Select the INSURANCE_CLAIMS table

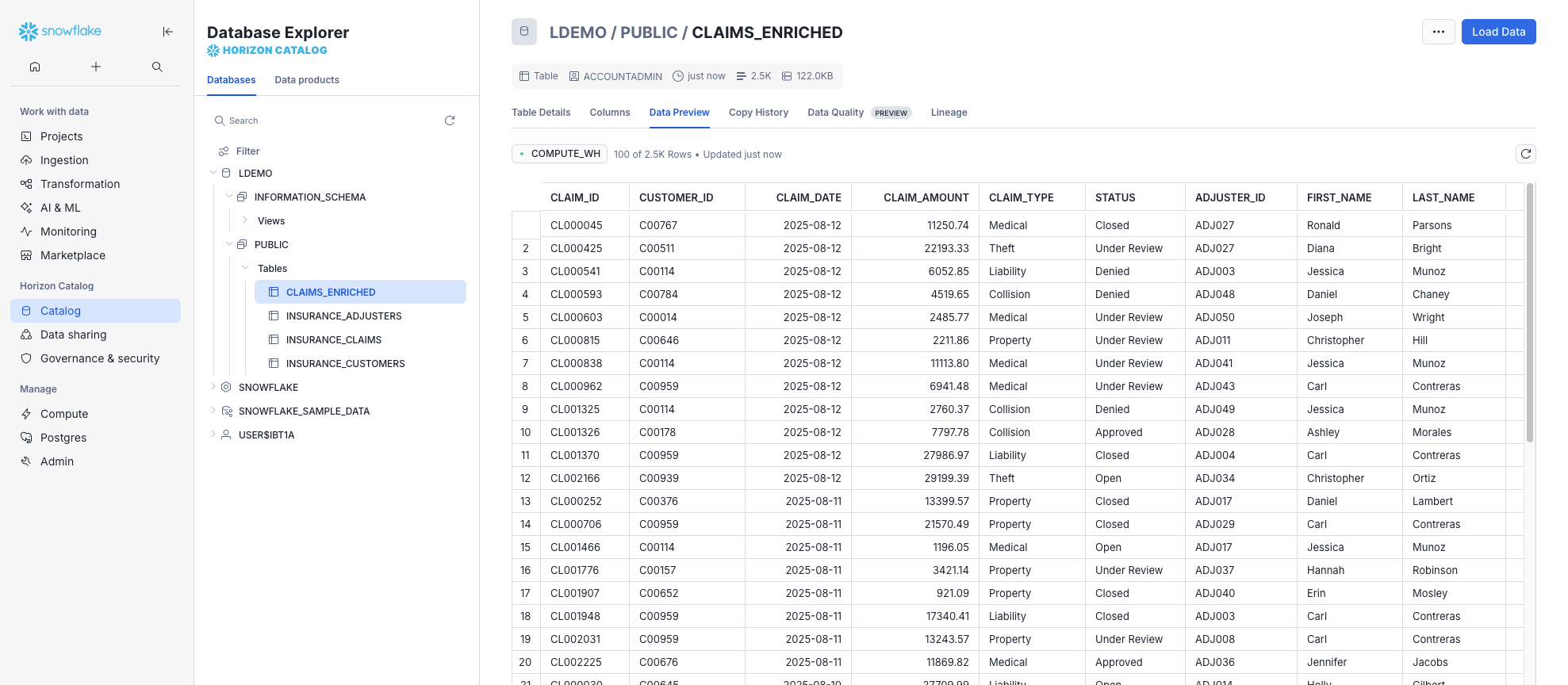(x=360, y=339)
